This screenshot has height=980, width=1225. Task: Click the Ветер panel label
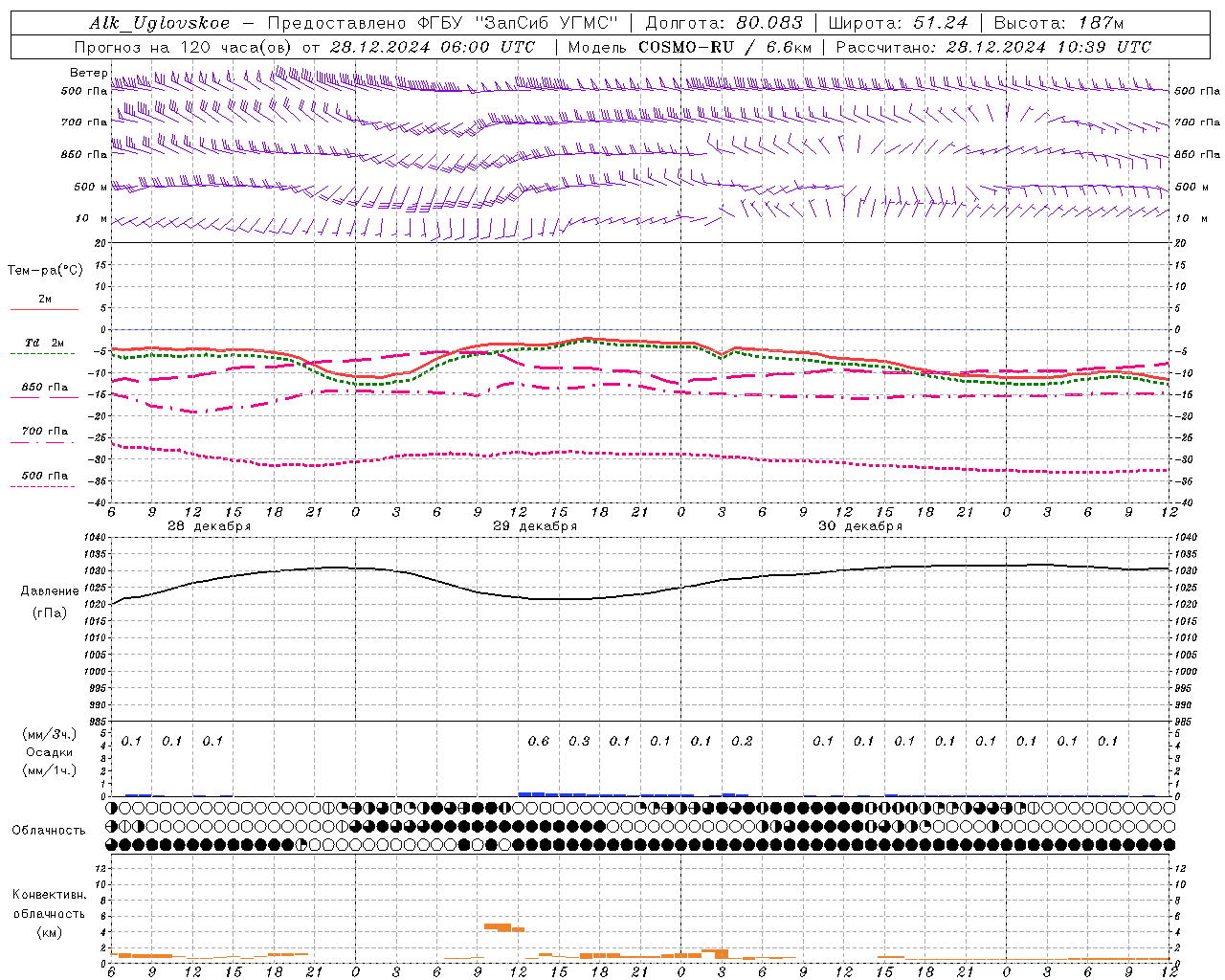88,73
